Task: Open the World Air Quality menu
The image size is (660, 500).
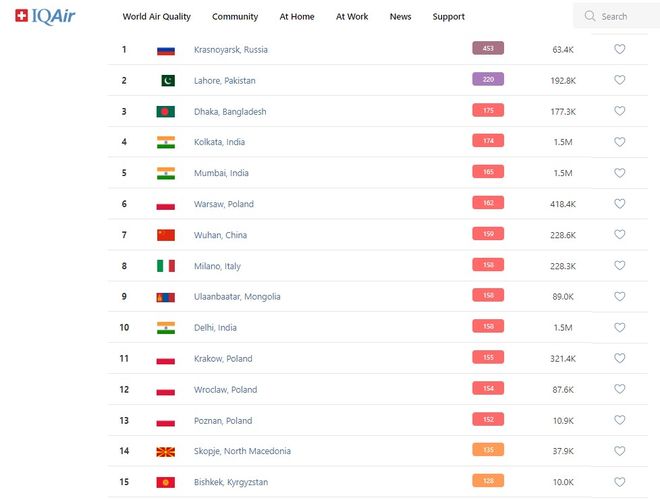Action: tap(156, 17)
